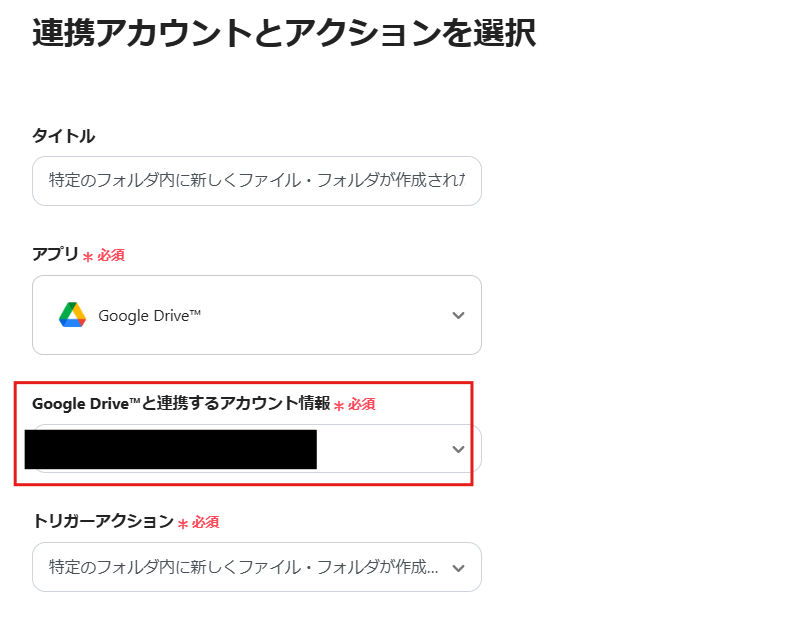Click the chevron arrow in account info field

(x=458, y=449)
